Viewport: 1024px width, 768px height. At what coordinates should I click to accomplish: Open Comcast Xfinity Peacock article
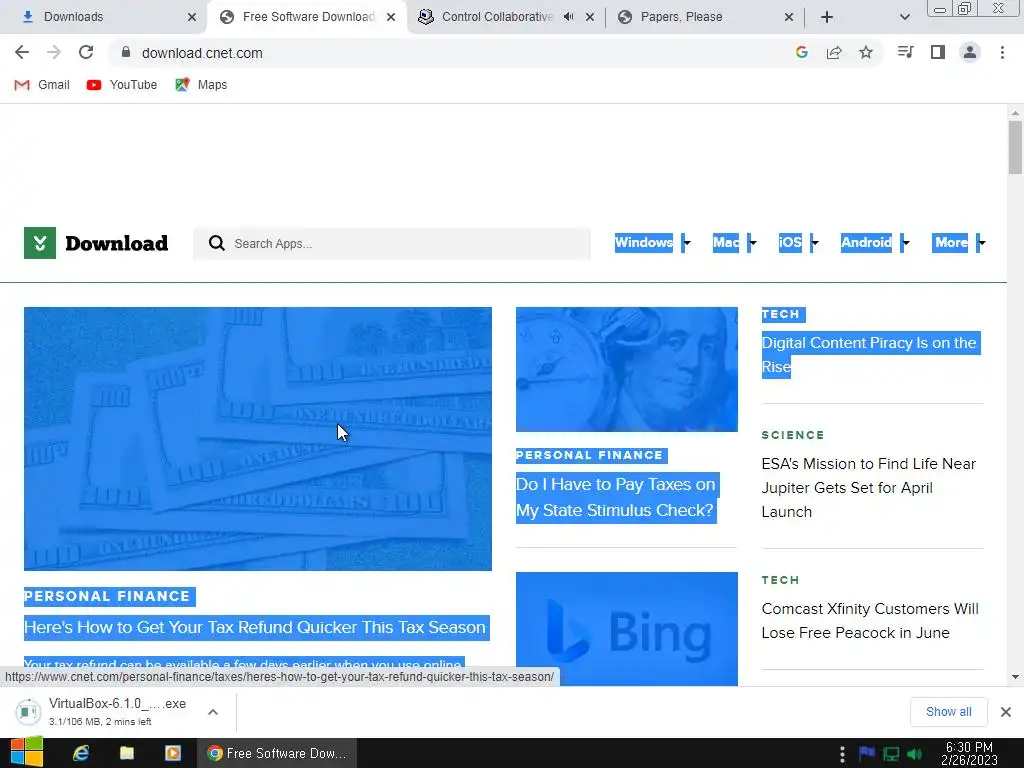(869, 620)
